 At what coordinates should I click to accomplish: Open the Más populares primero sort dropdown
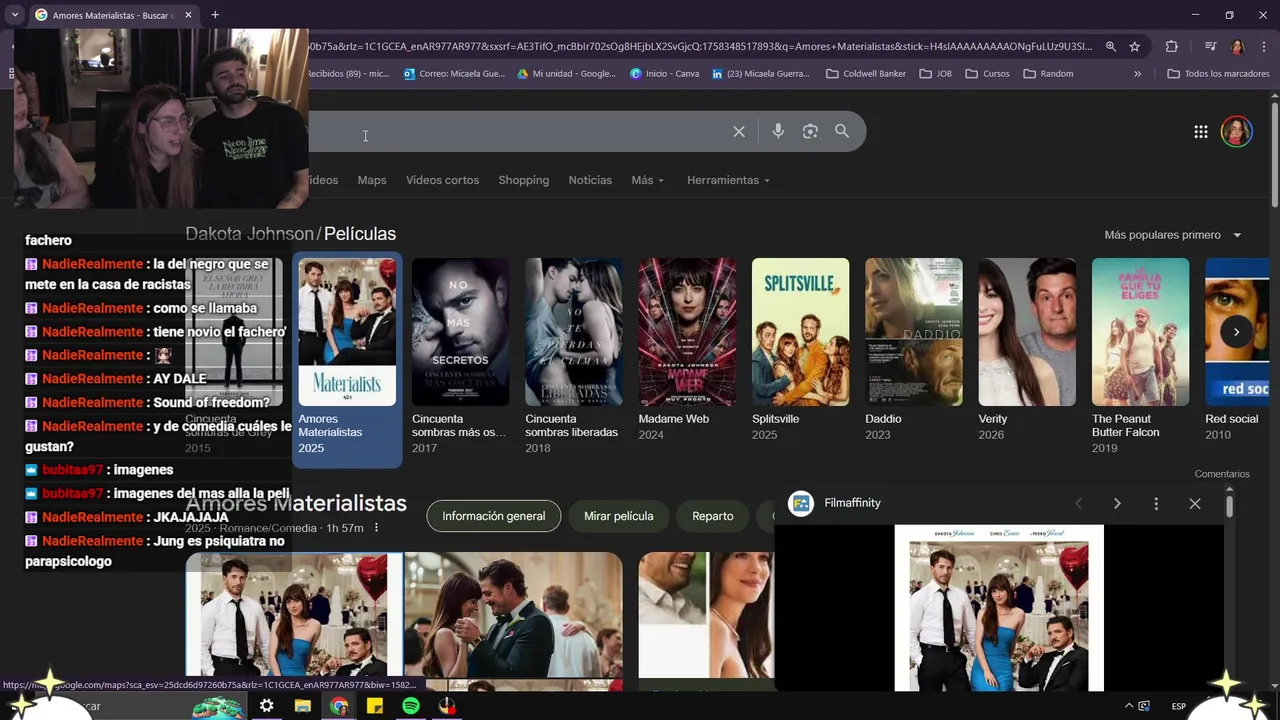click(x=1172, y=235)
